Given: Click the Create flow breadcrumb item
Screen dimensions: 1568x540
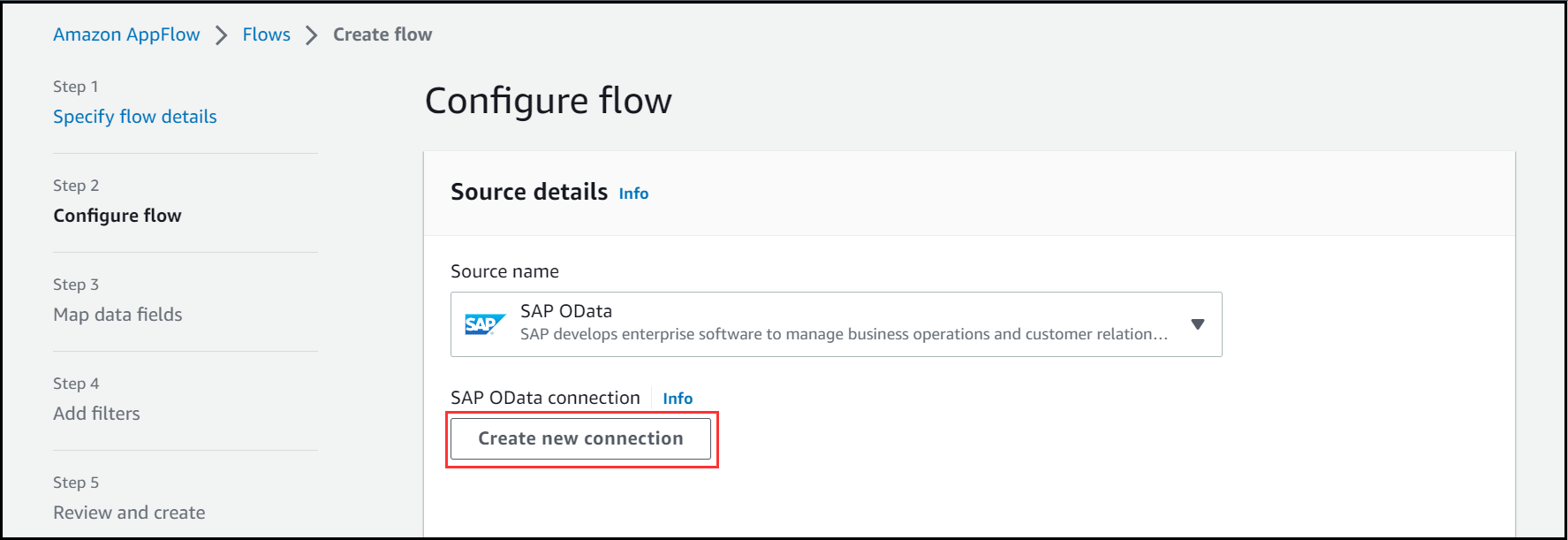Looking at the screenshot, I should click(x=383, y=34).
